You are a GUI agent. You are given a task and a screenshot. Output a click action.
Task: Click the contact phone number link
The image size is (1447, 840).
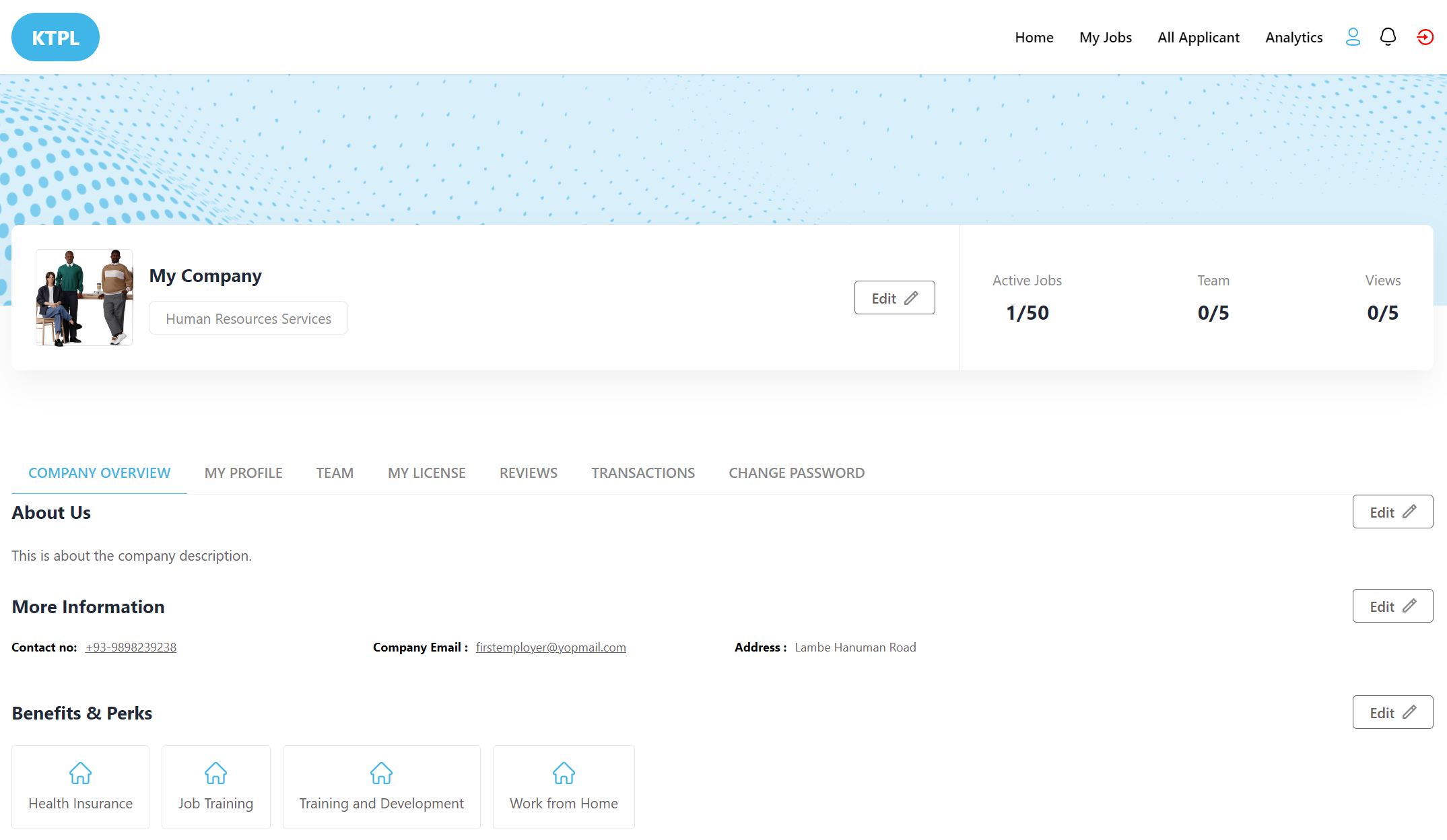point(131,647)
